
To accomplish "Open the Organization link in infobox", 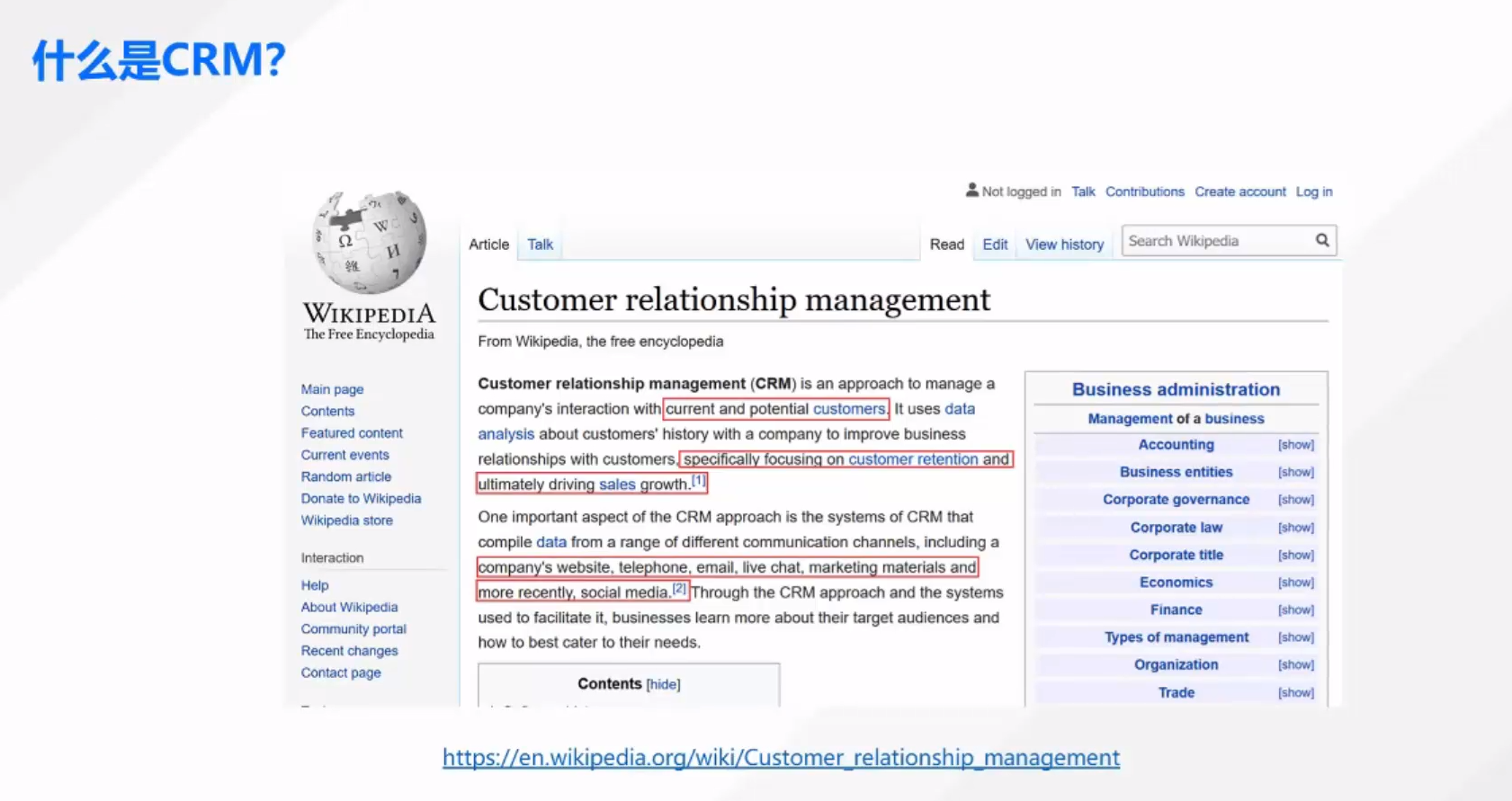I will (x=1176, y=665).
